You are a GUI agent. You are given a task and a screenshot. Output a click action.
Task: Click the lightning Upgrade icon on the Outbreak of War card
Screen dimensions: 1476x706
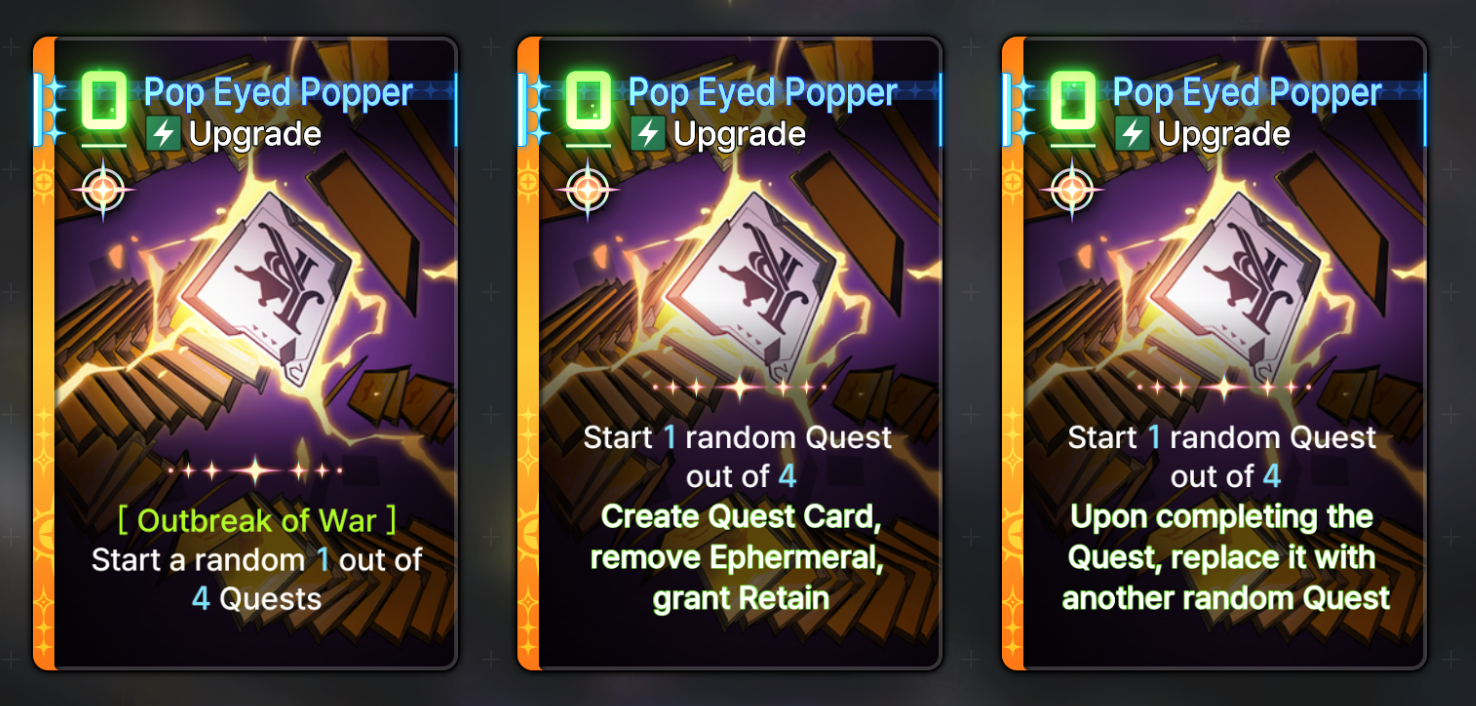point(163,134)
